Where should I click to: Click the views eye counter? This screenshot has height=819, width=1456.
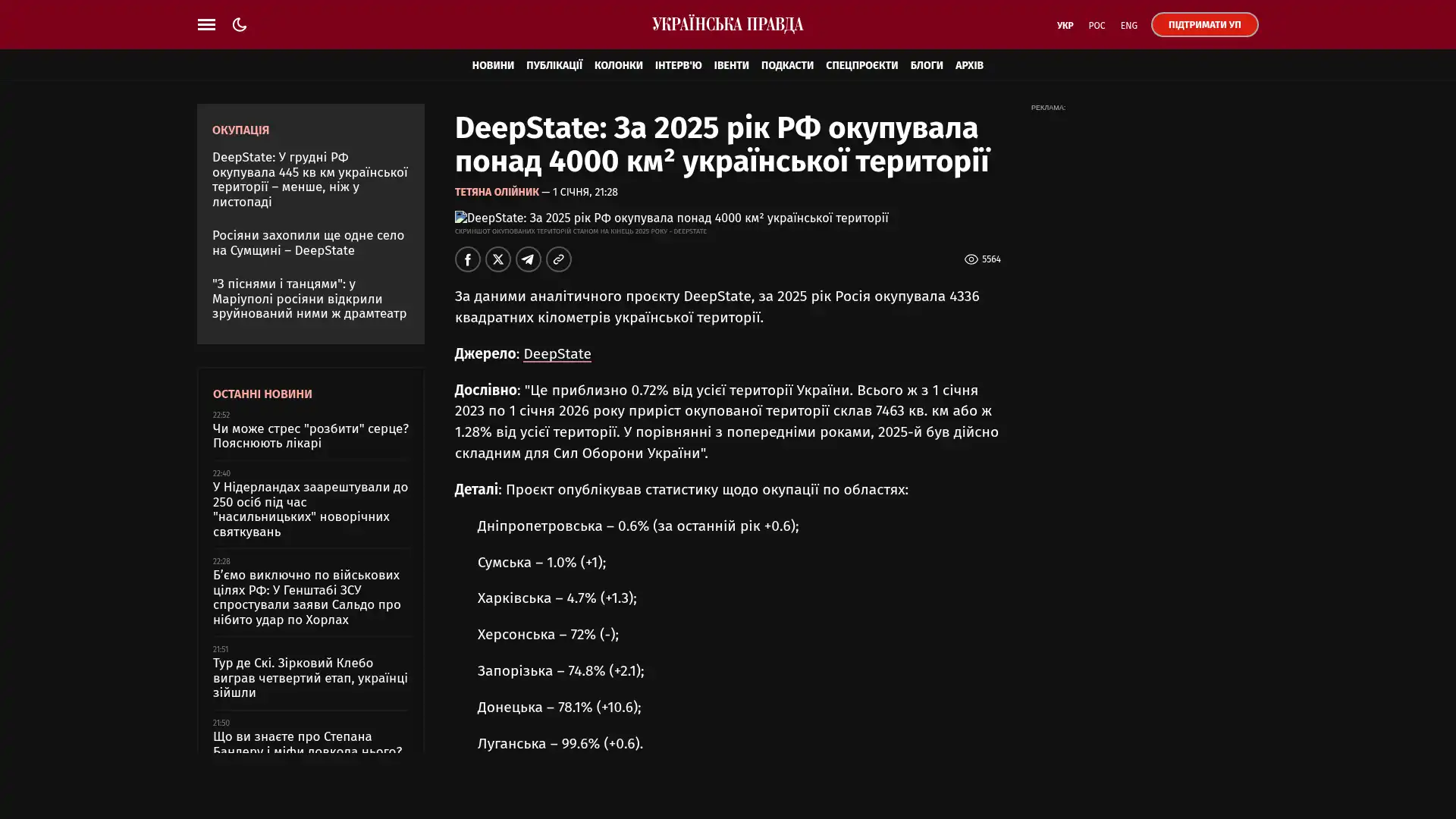point(981,259)
